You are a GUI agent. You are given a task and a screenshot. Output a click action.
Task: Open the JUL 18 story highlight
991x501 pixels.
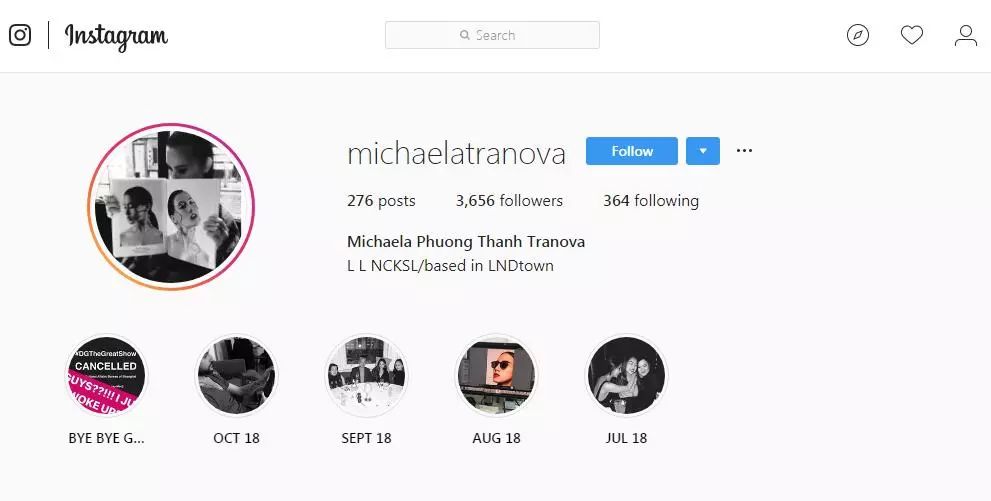(x=626, y=375)
